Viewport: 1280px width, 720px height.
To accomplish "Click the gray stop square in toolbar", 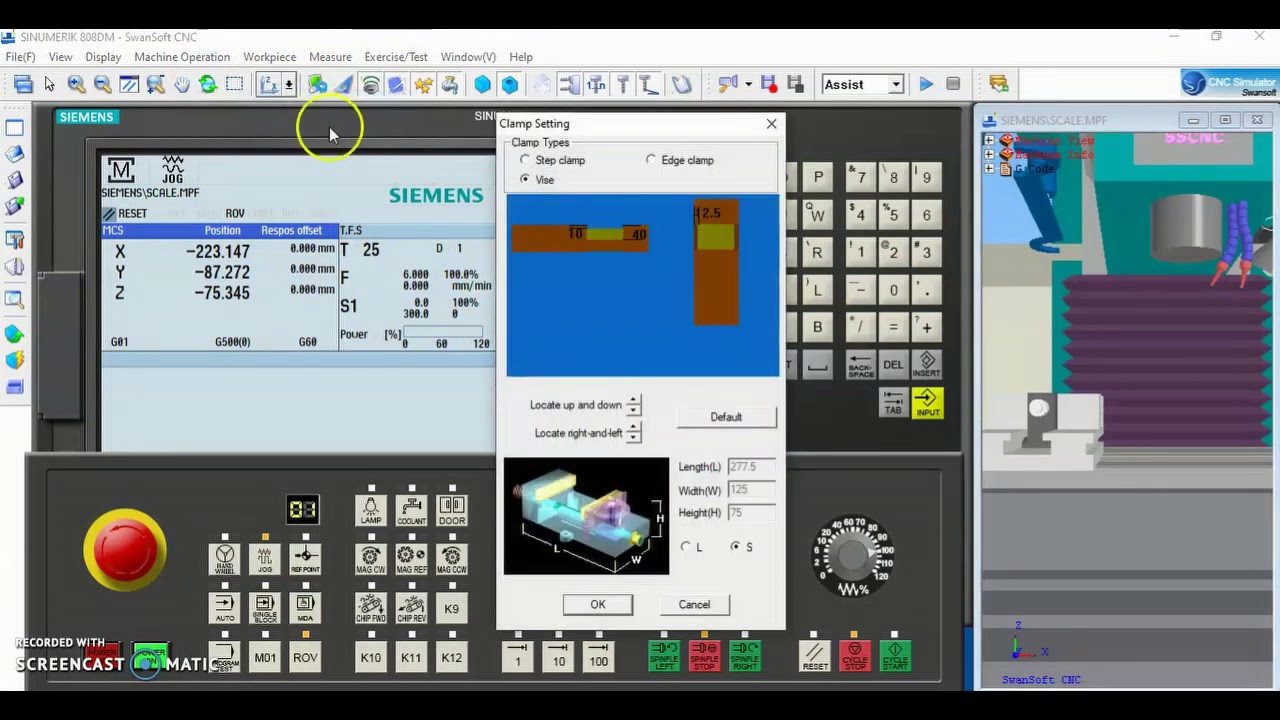I will (x=953, y=85).
